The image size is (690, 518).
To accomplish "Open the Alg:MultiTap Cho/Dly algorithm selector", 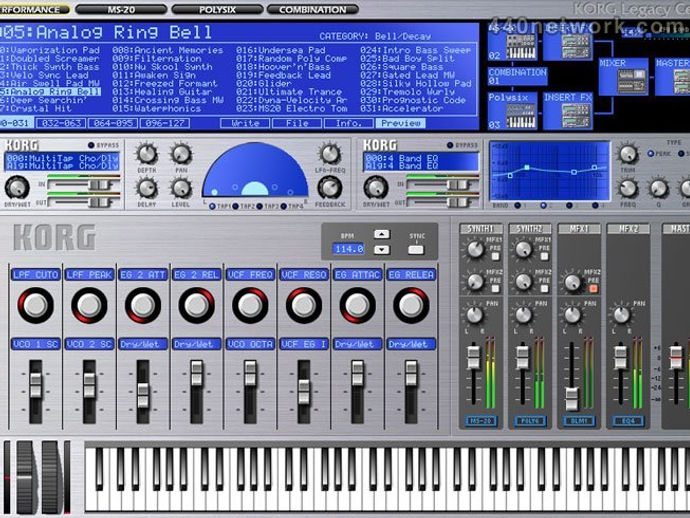I will [x=62, y=166].
